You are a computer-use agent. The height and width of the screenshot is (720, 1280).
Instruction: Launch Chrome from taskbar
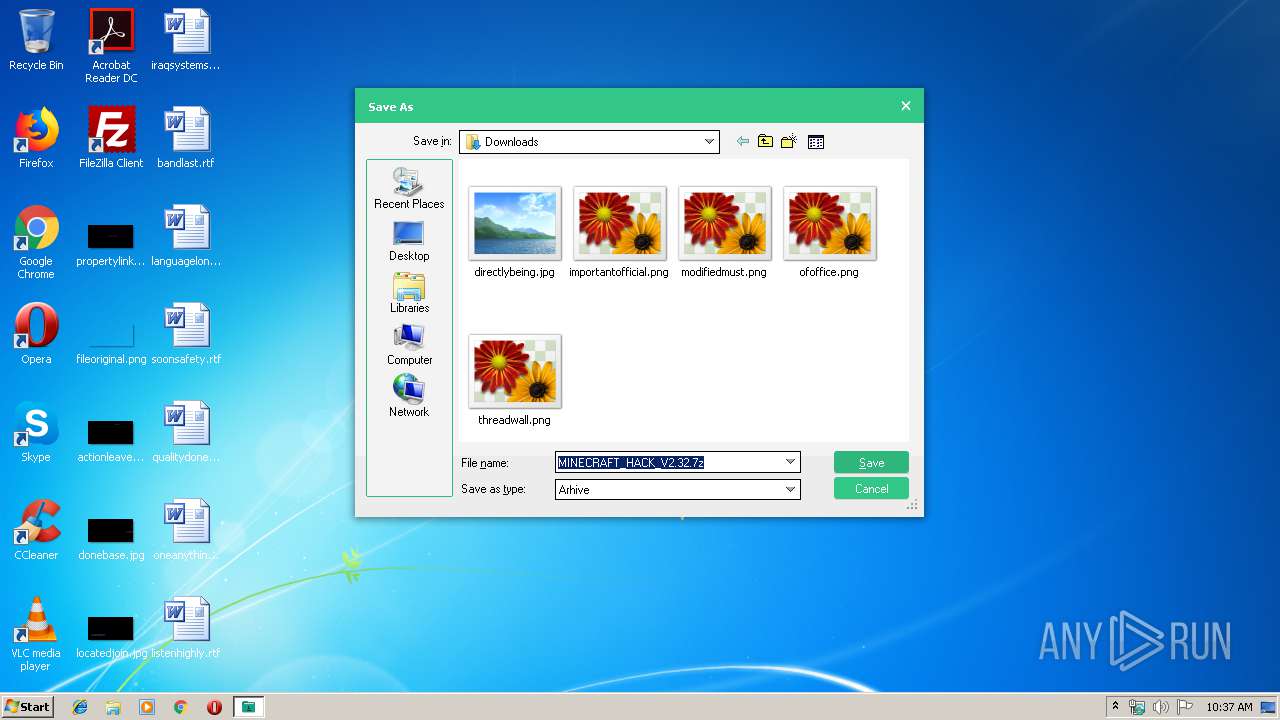pos(181,707)
